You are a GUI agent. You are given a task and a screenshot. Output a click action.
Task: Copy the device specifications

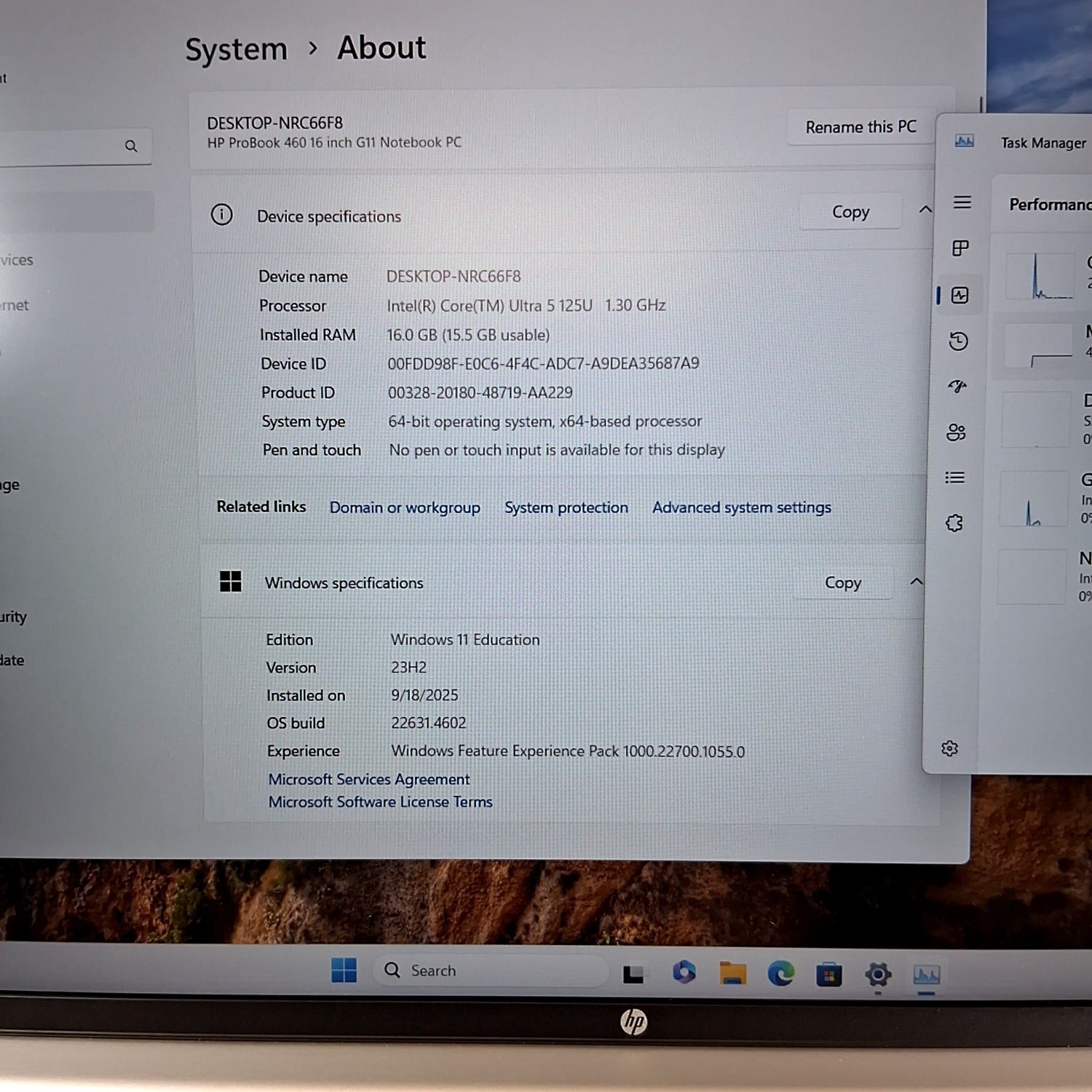pos(850,212)
